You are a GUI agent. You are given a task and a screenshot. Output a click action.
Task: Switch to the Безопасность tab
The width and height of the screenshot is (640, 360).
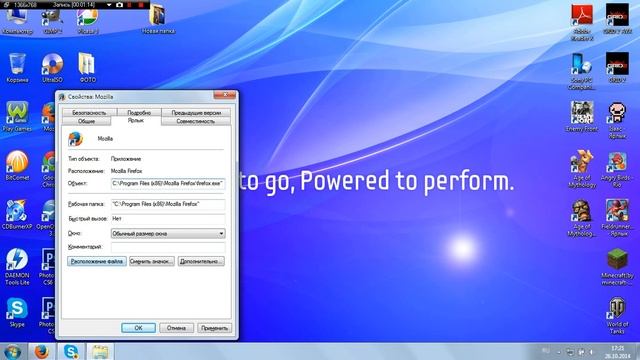[x=89, y=113]
